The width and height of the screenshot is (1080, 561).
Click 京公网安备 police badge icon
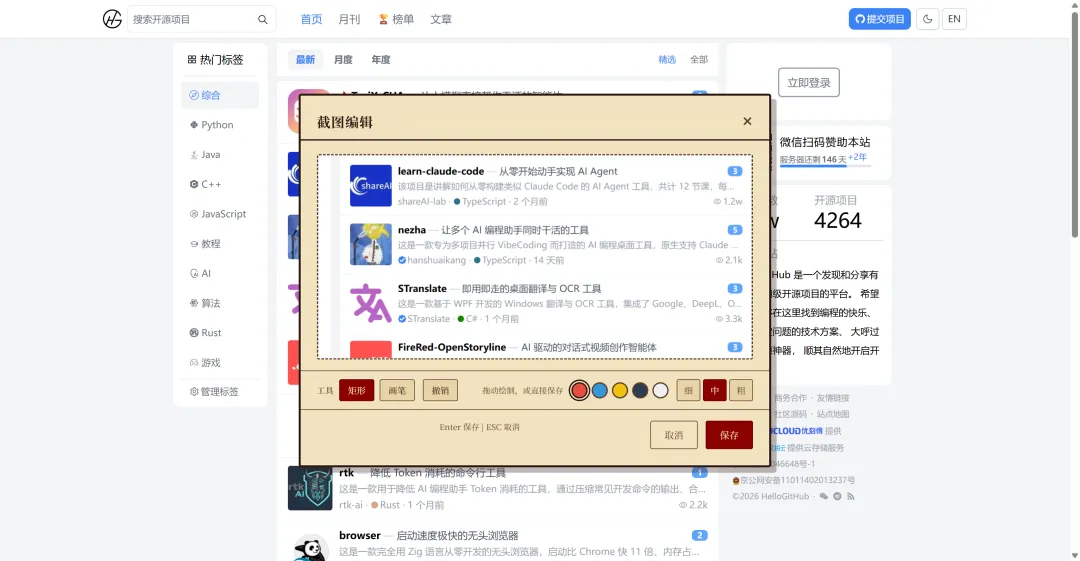[736, 480]
